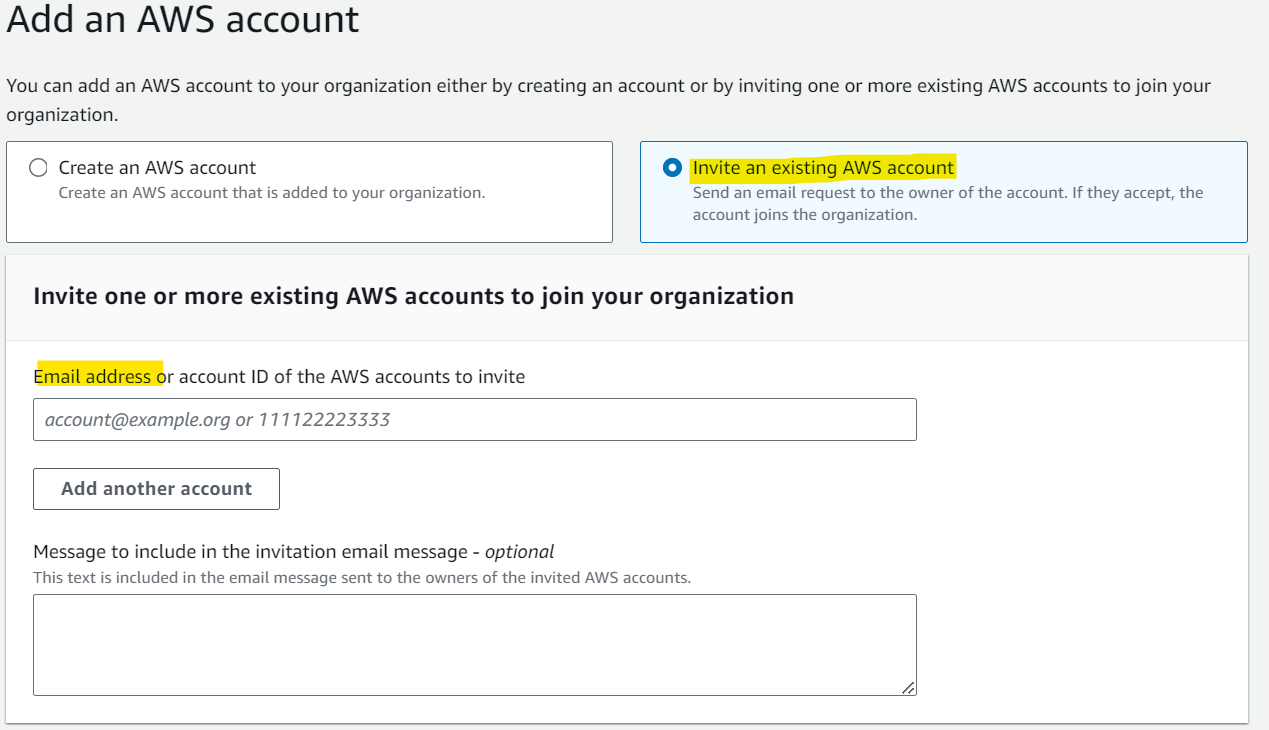
Task: Click the Add another account button
Action: point(156,489)
